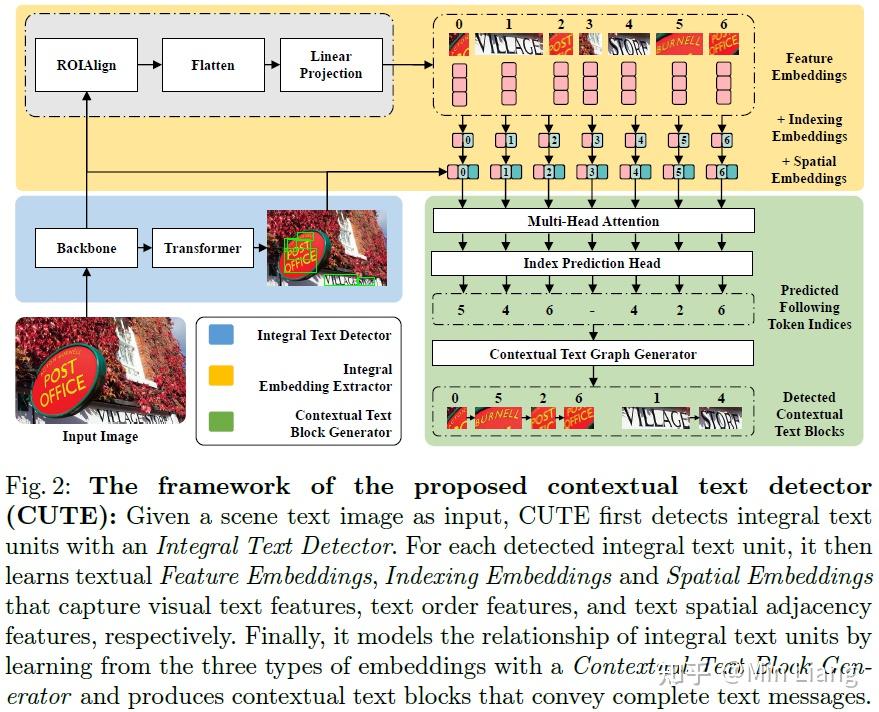Click the STORE crop numbered 4 on top row
The image size is (879, 712).
pyautogui.click(x=629, y=44)
